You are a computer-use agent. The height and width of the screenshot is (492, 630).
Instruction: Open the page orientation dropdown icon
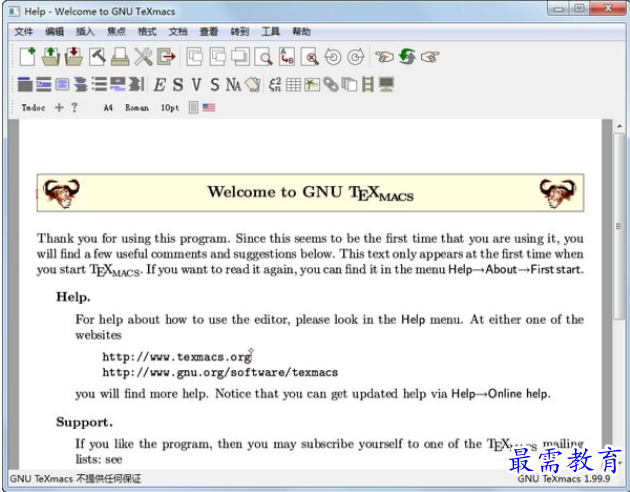click(x=193, y=108)
